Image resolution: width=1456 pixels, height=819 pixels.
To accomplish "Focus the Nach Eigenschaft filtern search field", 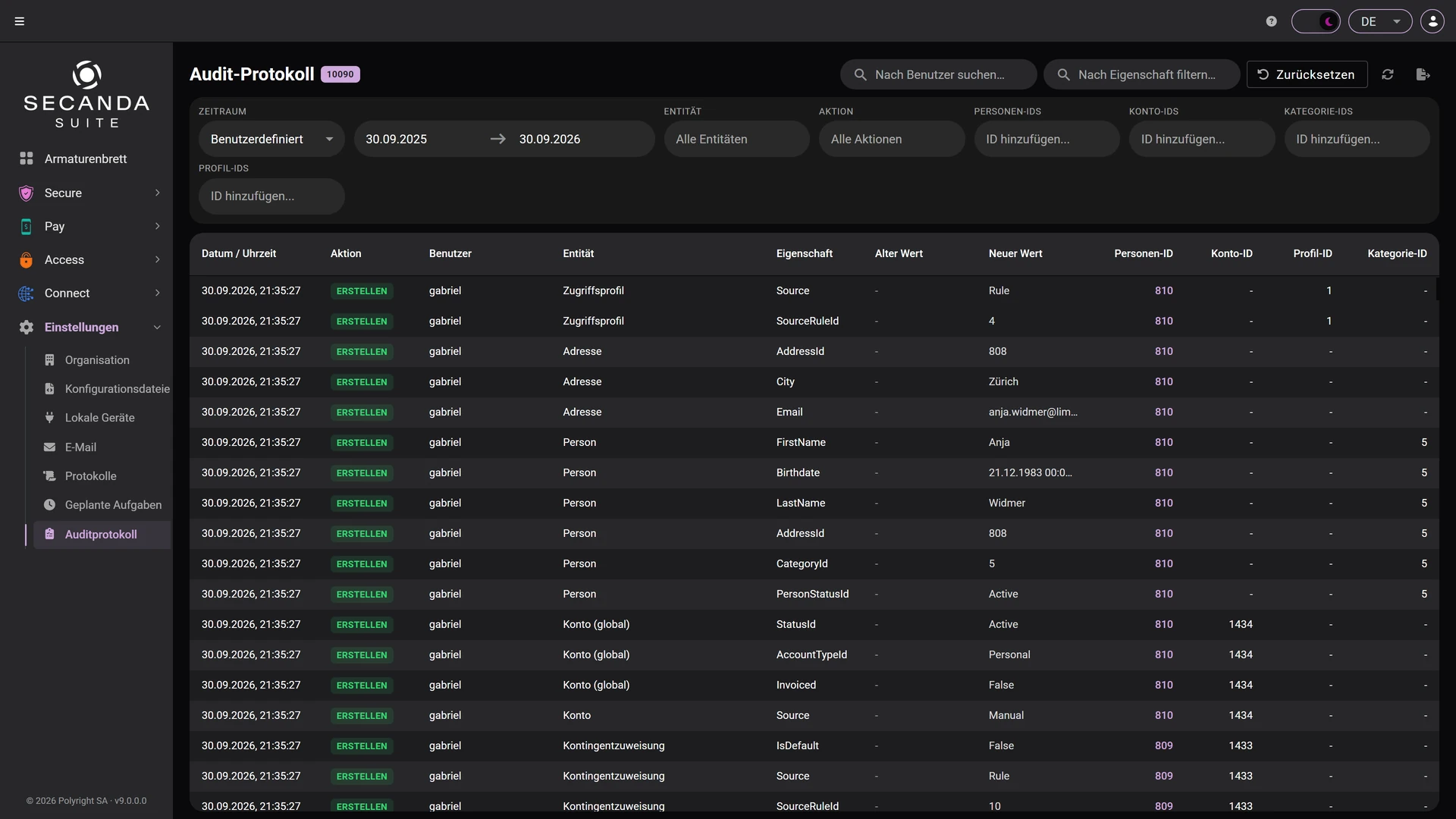I will pos(1141,74).
